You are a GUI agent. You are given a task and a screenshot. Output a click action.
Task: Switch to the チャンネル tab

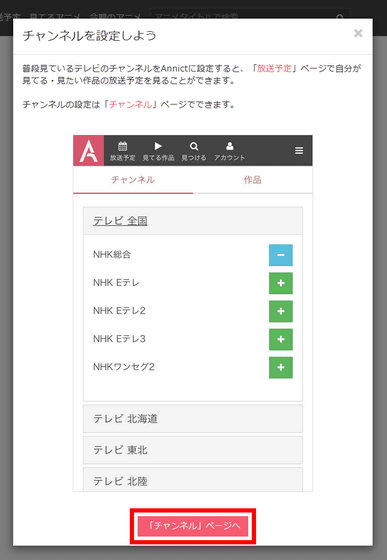click(133, 180)
